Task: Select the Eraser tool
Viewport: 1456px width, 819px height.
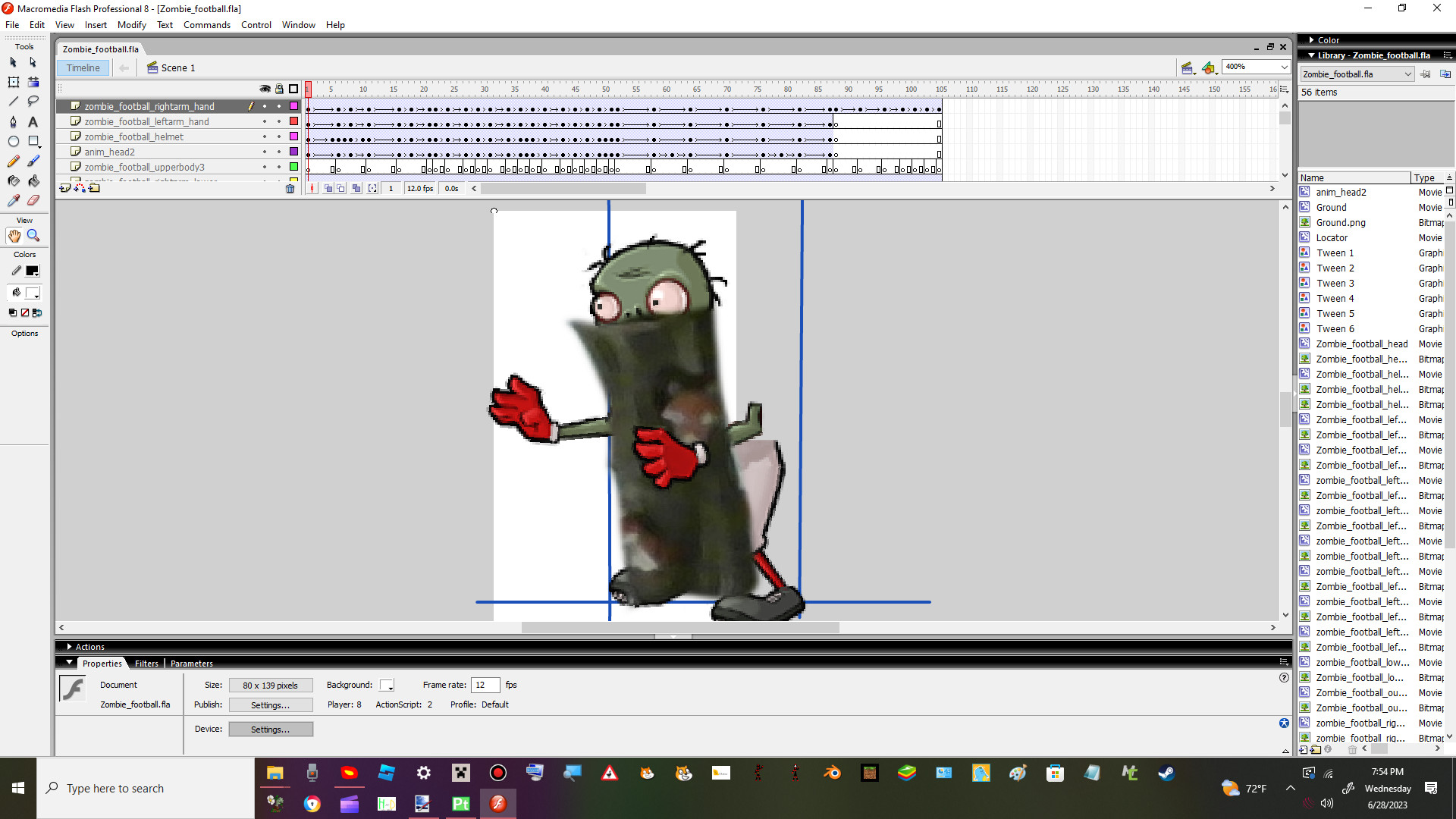Action: point(33,200)
